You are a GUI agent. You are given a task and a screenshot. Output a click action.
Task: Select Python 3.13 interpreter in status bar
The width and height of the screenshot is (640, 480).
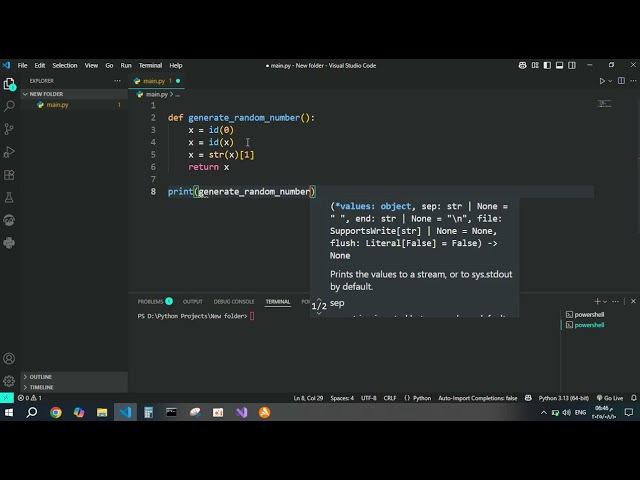pos(564,398)
